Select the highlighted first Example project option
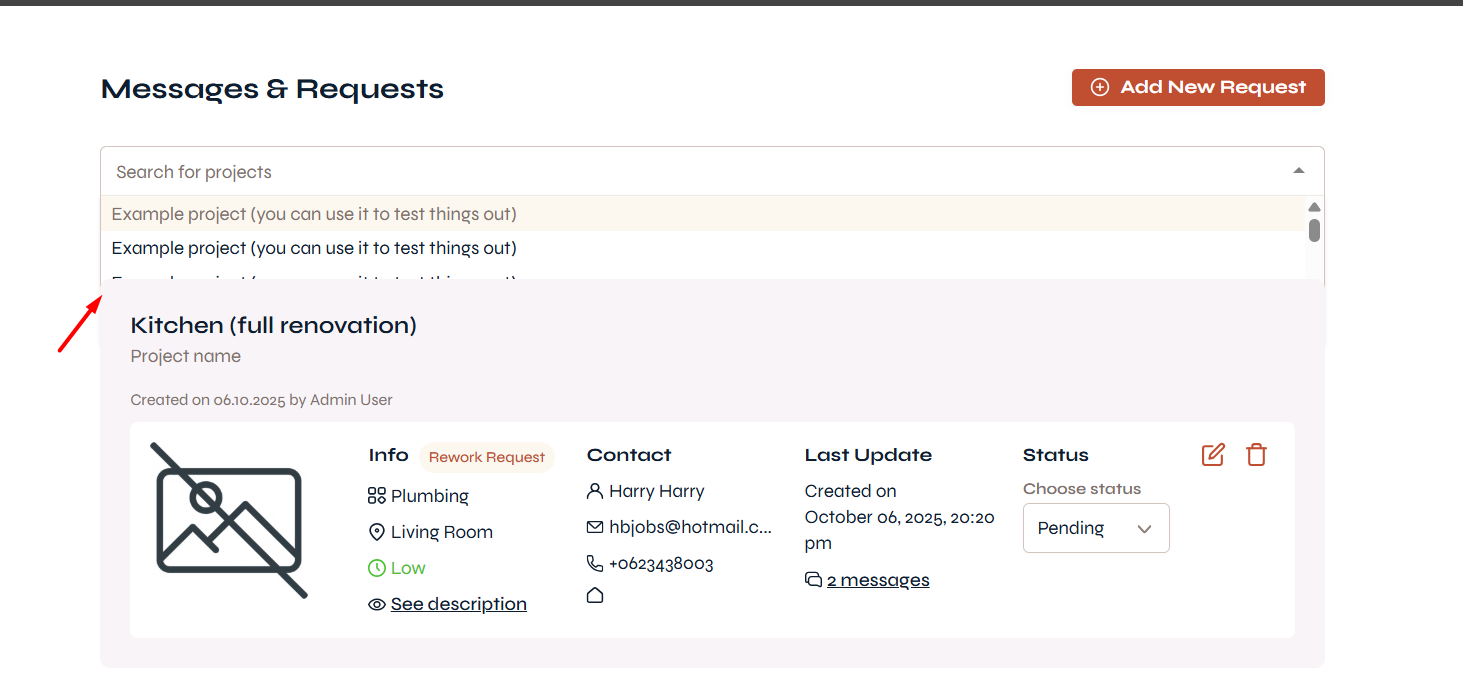This screenshot has width=1463, height=694. click(x=314, y=214)
